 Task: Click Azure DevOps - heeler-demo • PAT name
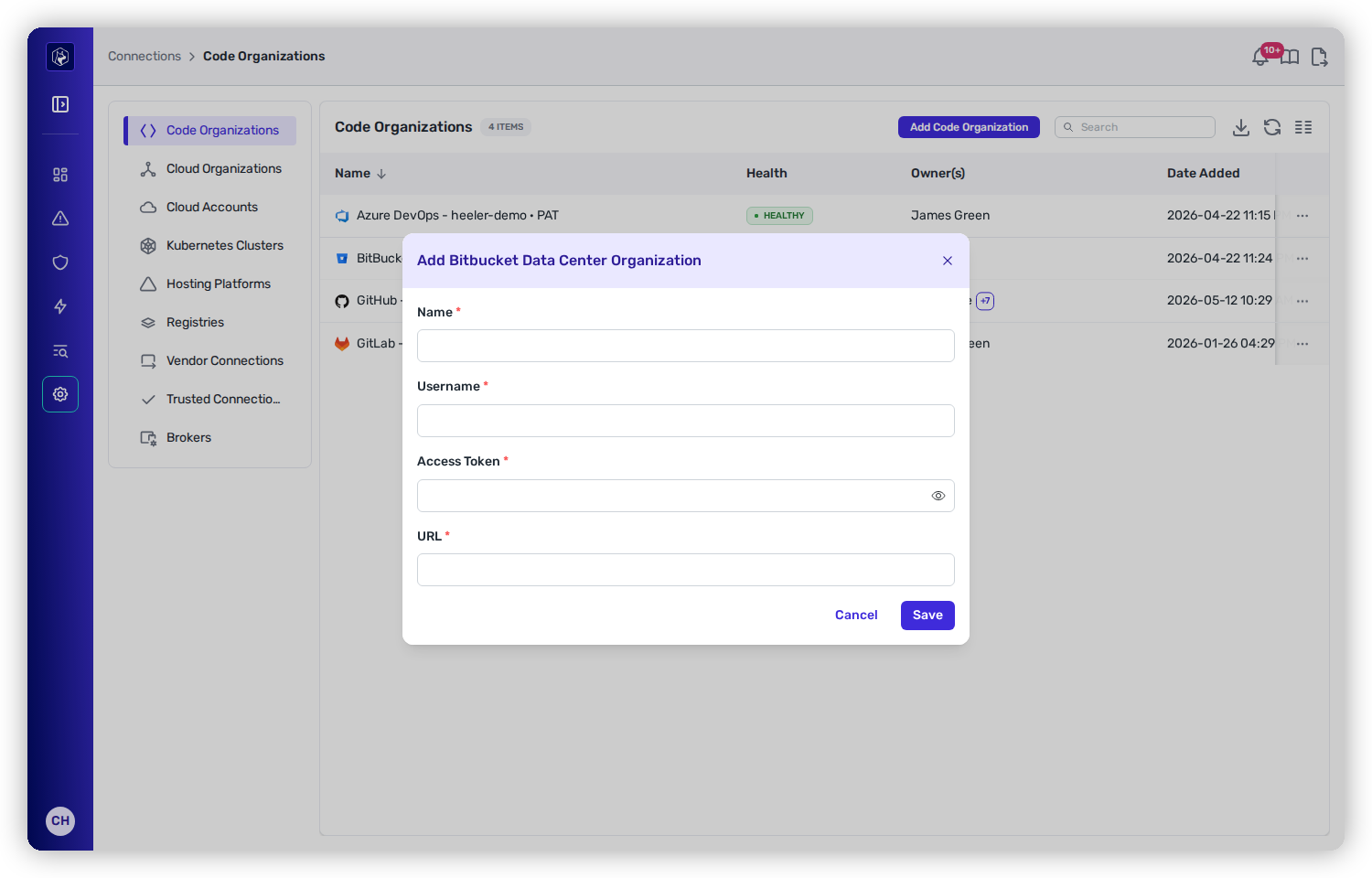pyautogui.click(x=457, y=216)
